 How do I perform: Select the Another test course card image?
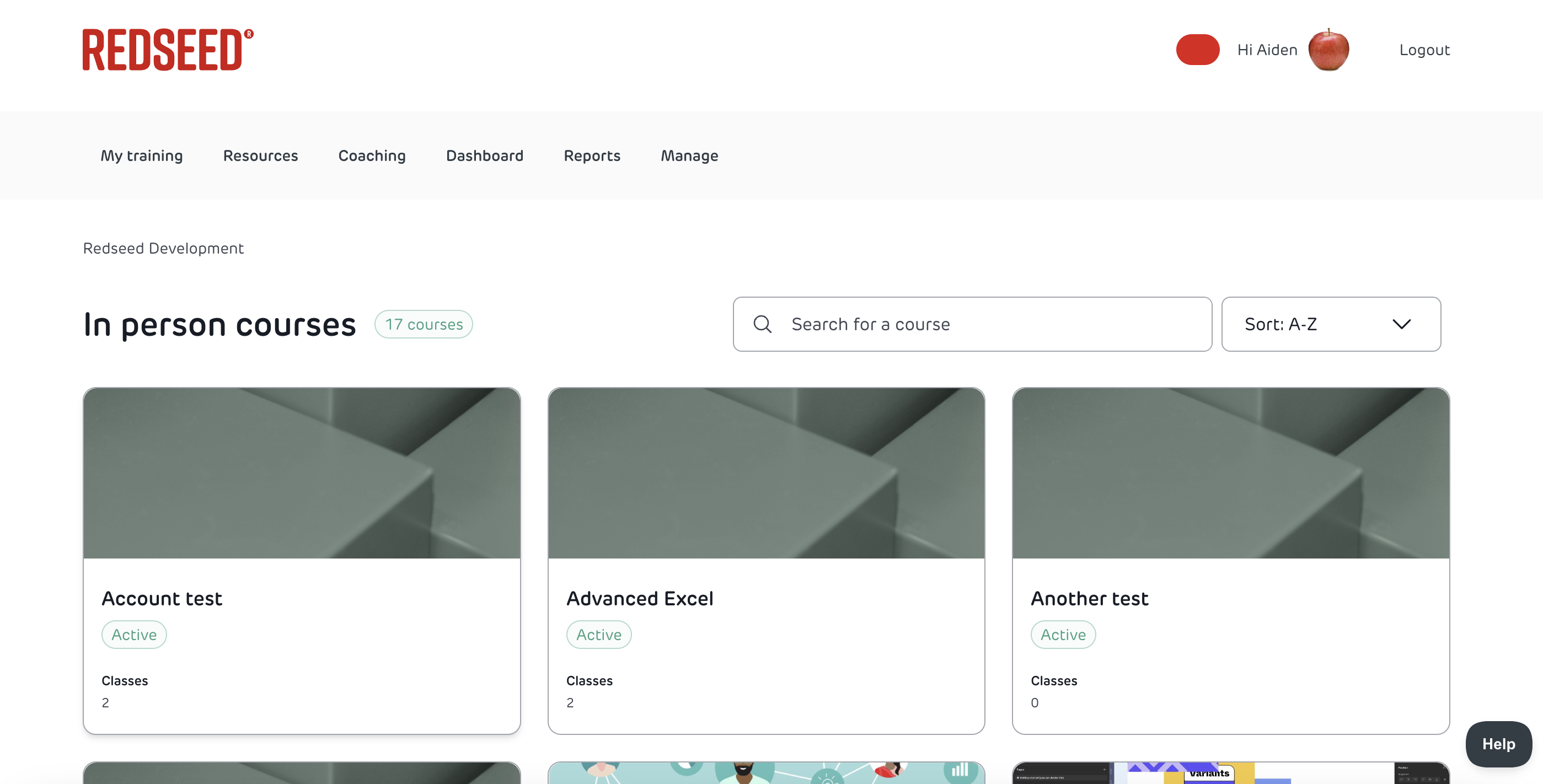(1230, 473)
